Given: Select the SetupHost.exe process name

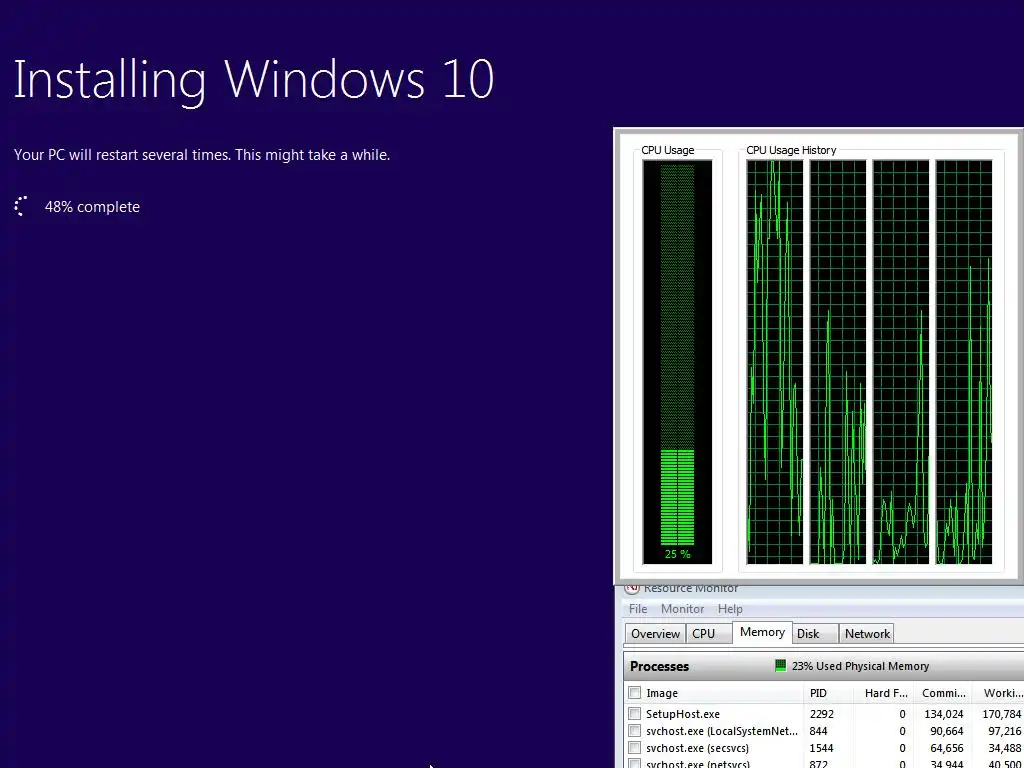Looking at the screenshot, I should click(682, 714).
